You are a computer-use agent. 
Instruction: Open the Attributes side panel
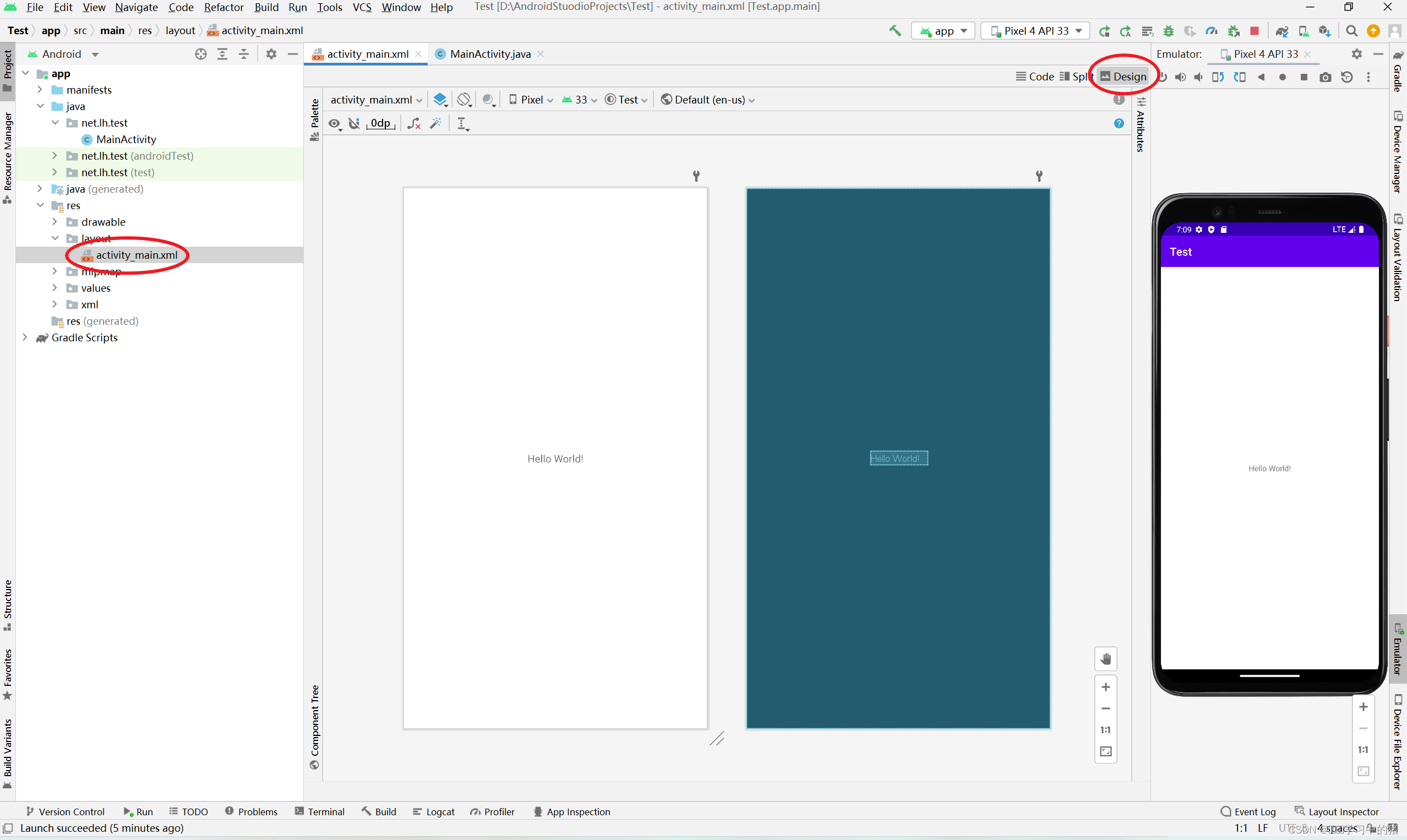[1141, 125]
